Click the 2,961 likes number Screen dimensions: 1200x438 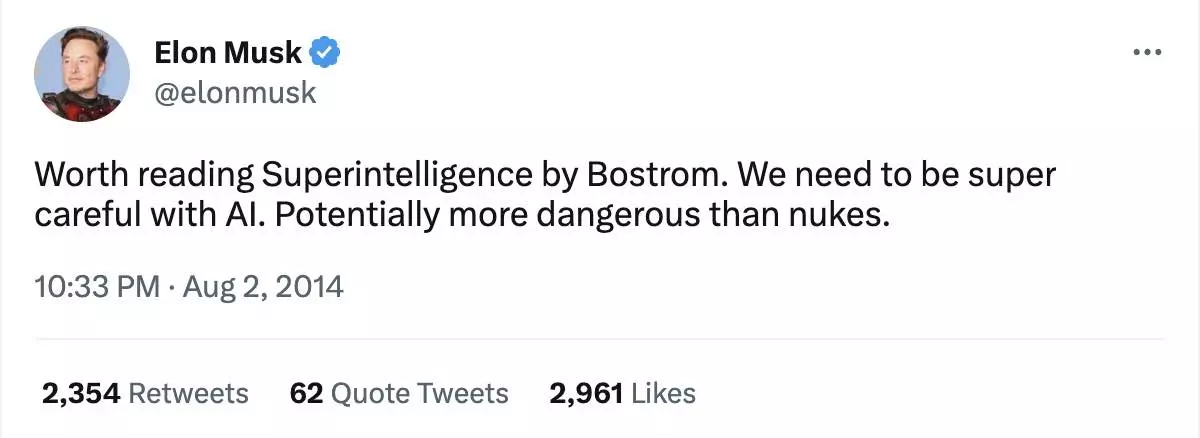point(589,393)
